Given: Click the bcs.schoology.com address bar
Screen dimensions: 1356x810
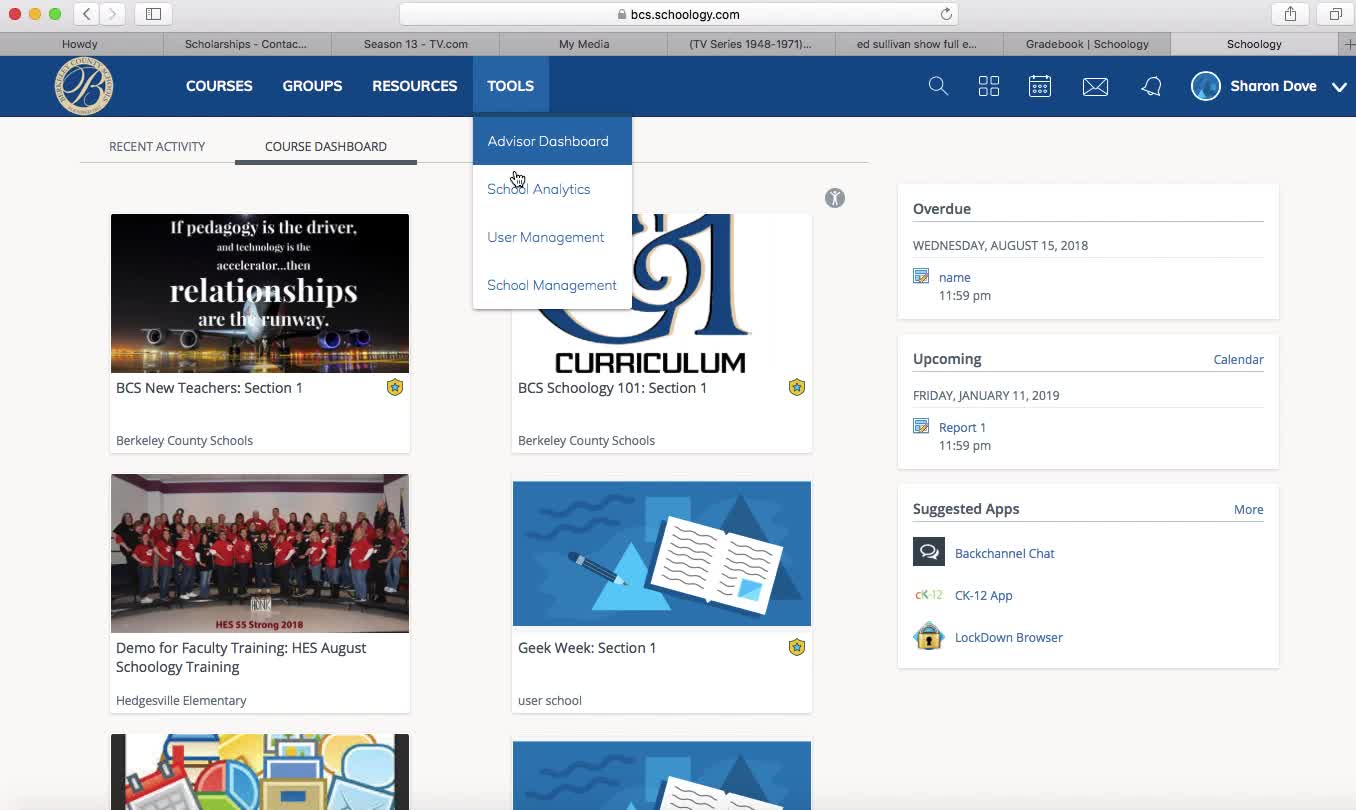Looking at the screenshot, I should pos(678,14).
